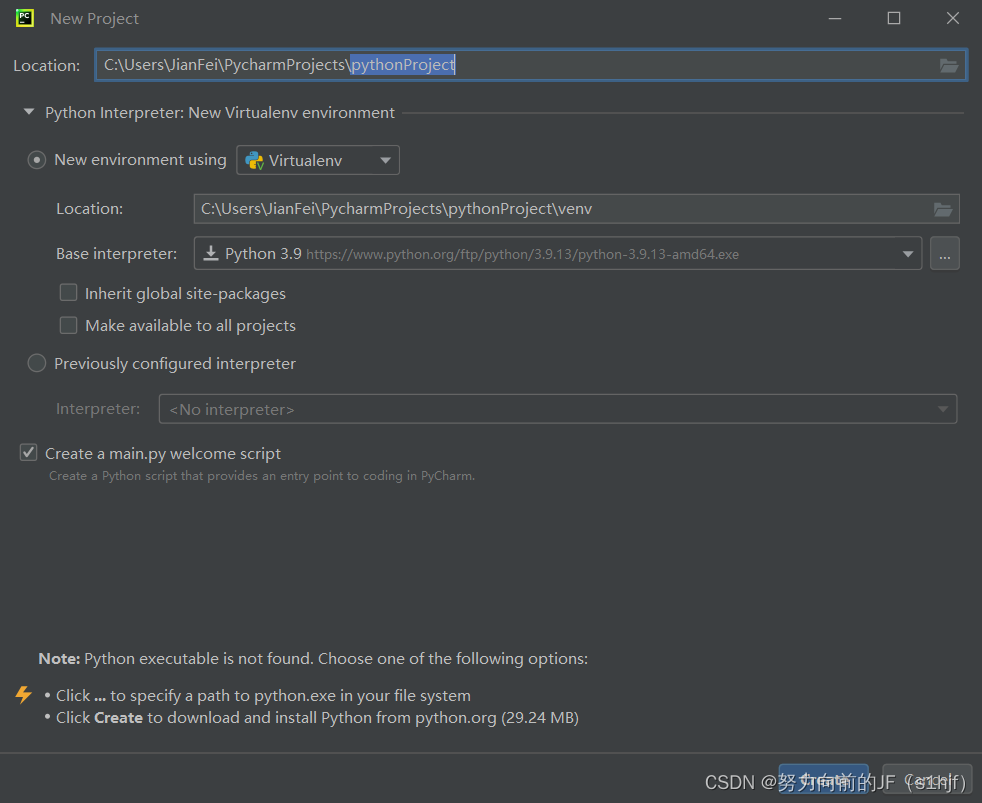Click the PyCharm logo in title bar
The width and height of the screenshot is (982, 803).
coord(24,18)
